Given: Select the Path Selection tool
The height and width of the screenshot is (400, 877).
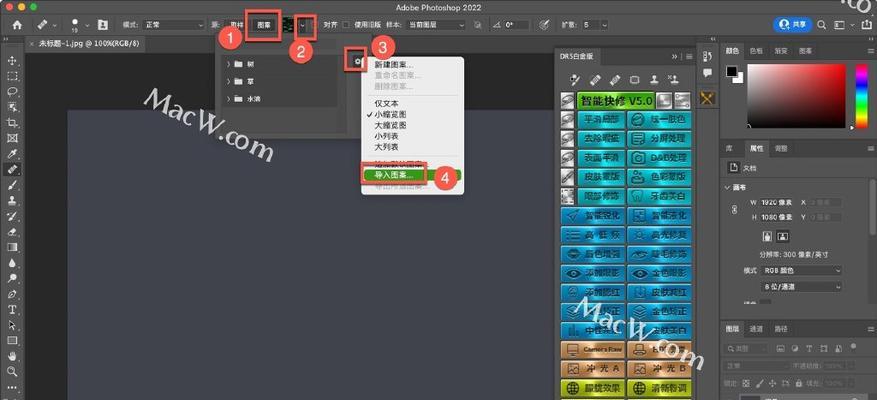Looking at the screenshot, I should pos(12,325).
